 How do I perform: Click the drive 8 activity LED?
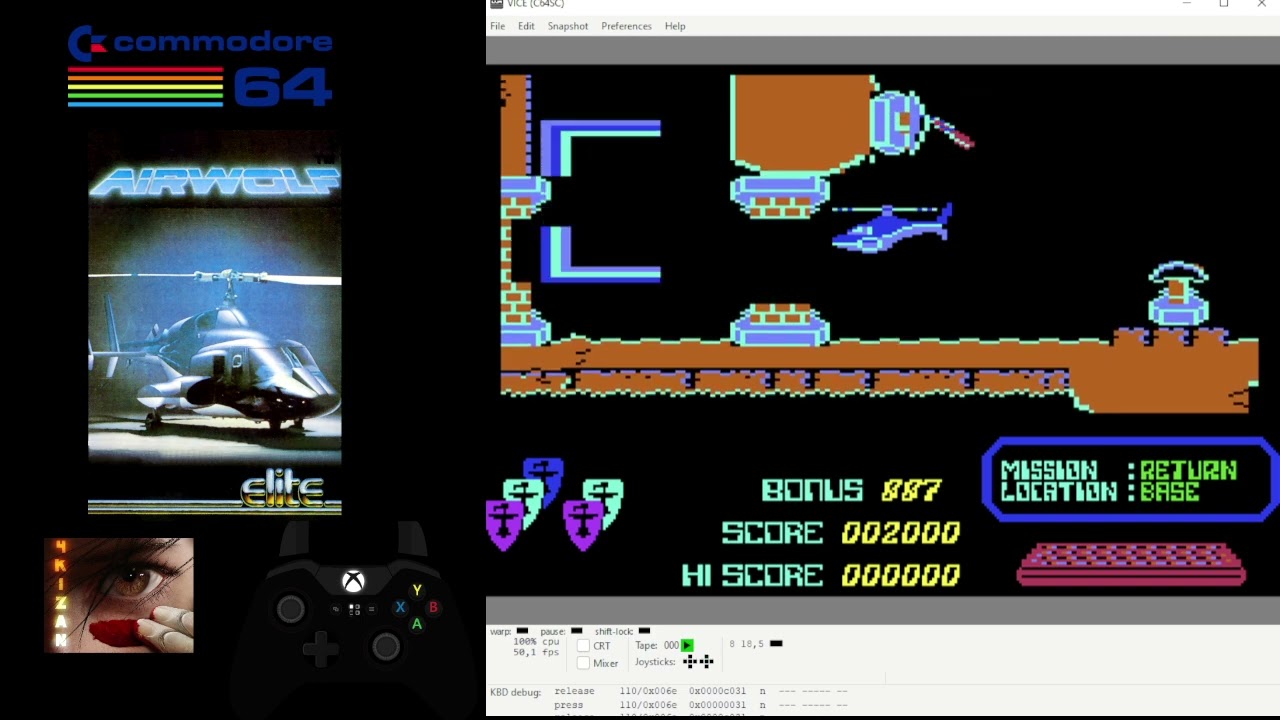click(x=776, y=644)
